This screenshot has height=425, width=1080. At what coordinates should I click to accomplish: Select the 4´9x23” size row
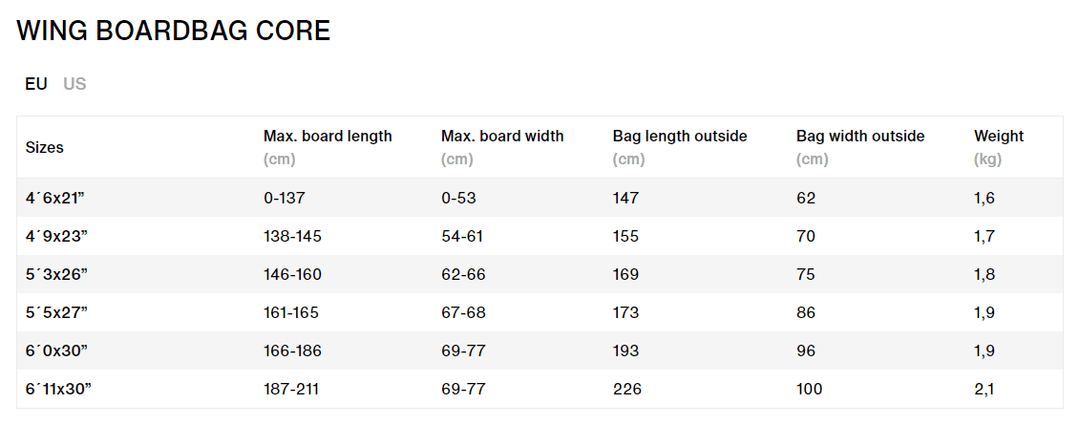[x=56, y=236]
